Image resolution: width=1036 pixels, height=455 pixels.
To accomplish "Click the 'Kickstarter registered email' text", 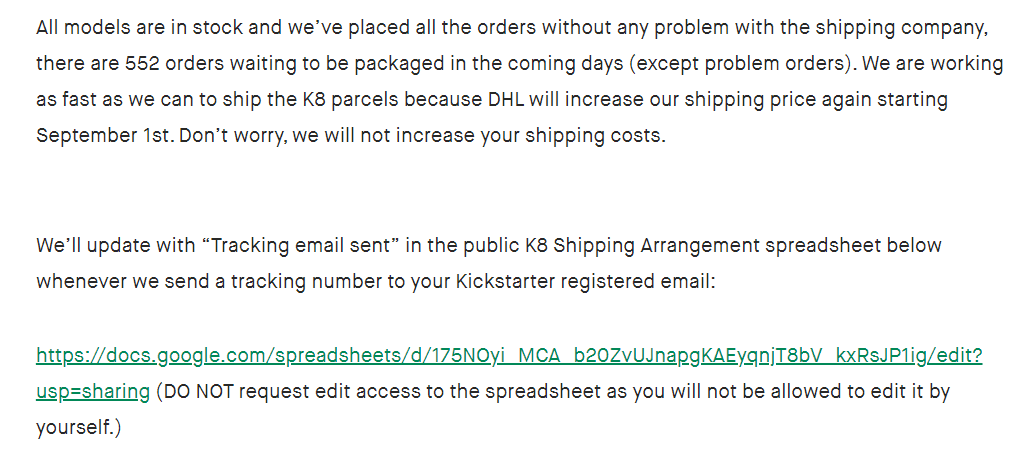I will point(585,282).
